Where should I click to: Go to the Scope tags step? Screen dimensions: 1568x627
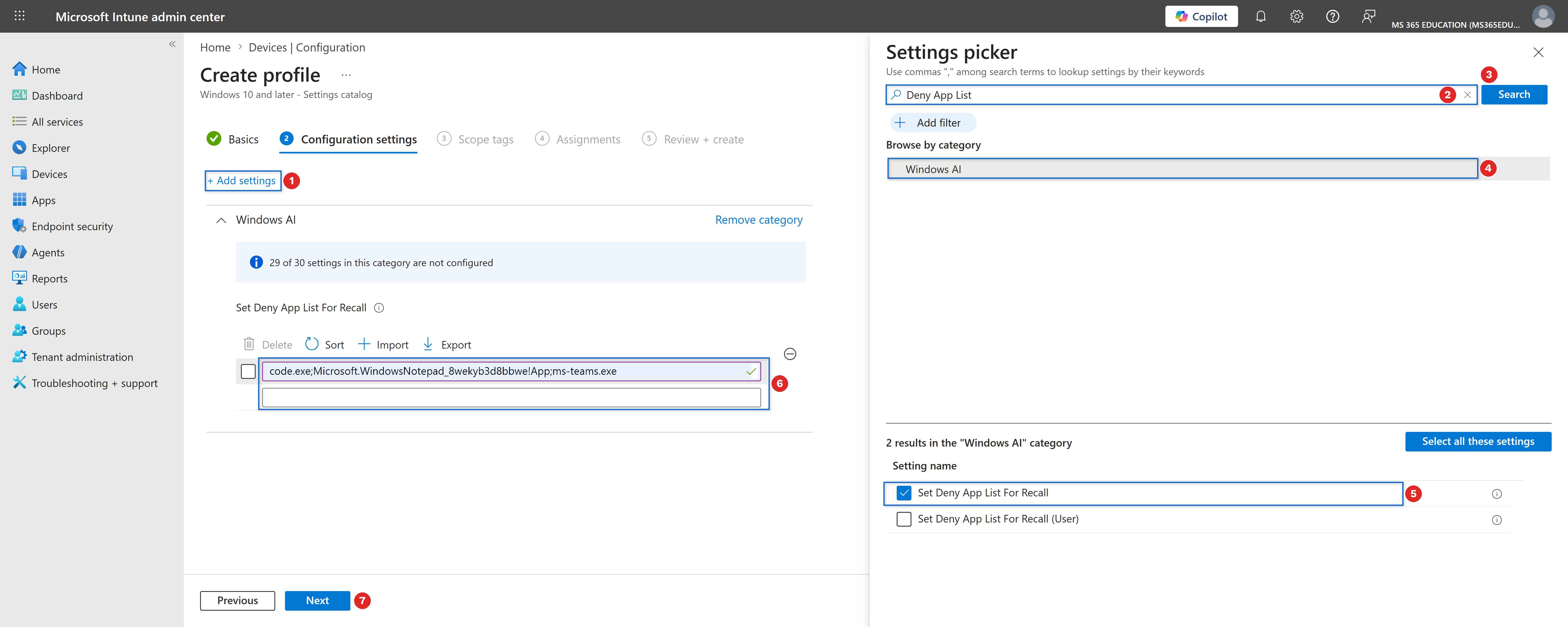475,139
